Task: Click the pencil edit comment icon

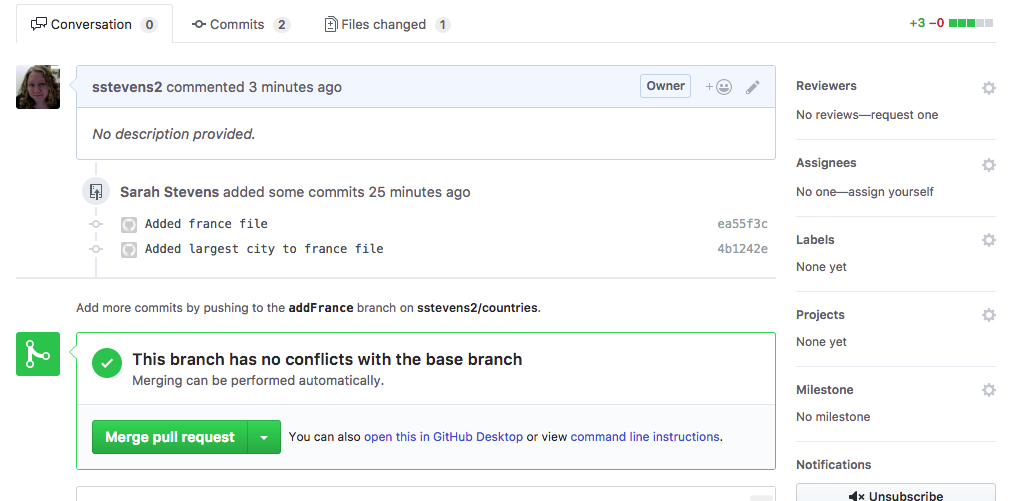Action: (x=753, y=87)
